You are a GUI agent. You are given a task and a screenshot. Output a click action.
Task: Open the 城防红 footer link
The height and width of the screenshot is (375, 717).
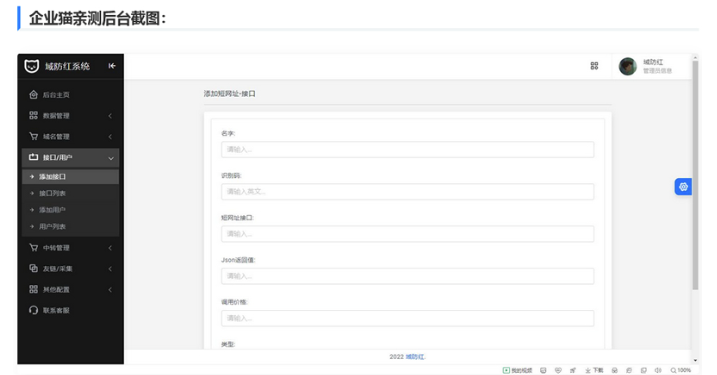415,357
